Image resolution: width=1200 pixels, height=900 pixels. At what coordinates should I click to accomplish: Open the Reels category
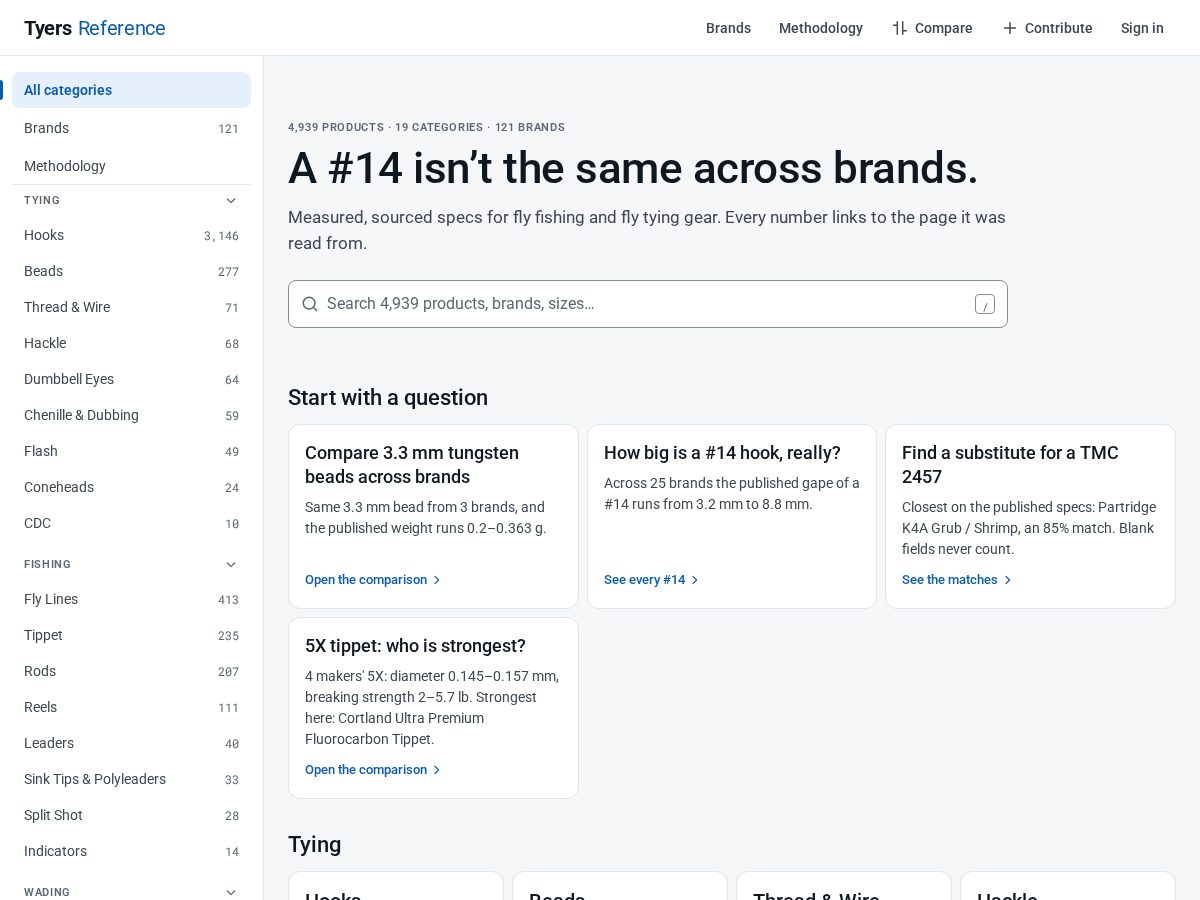(131, 707)
